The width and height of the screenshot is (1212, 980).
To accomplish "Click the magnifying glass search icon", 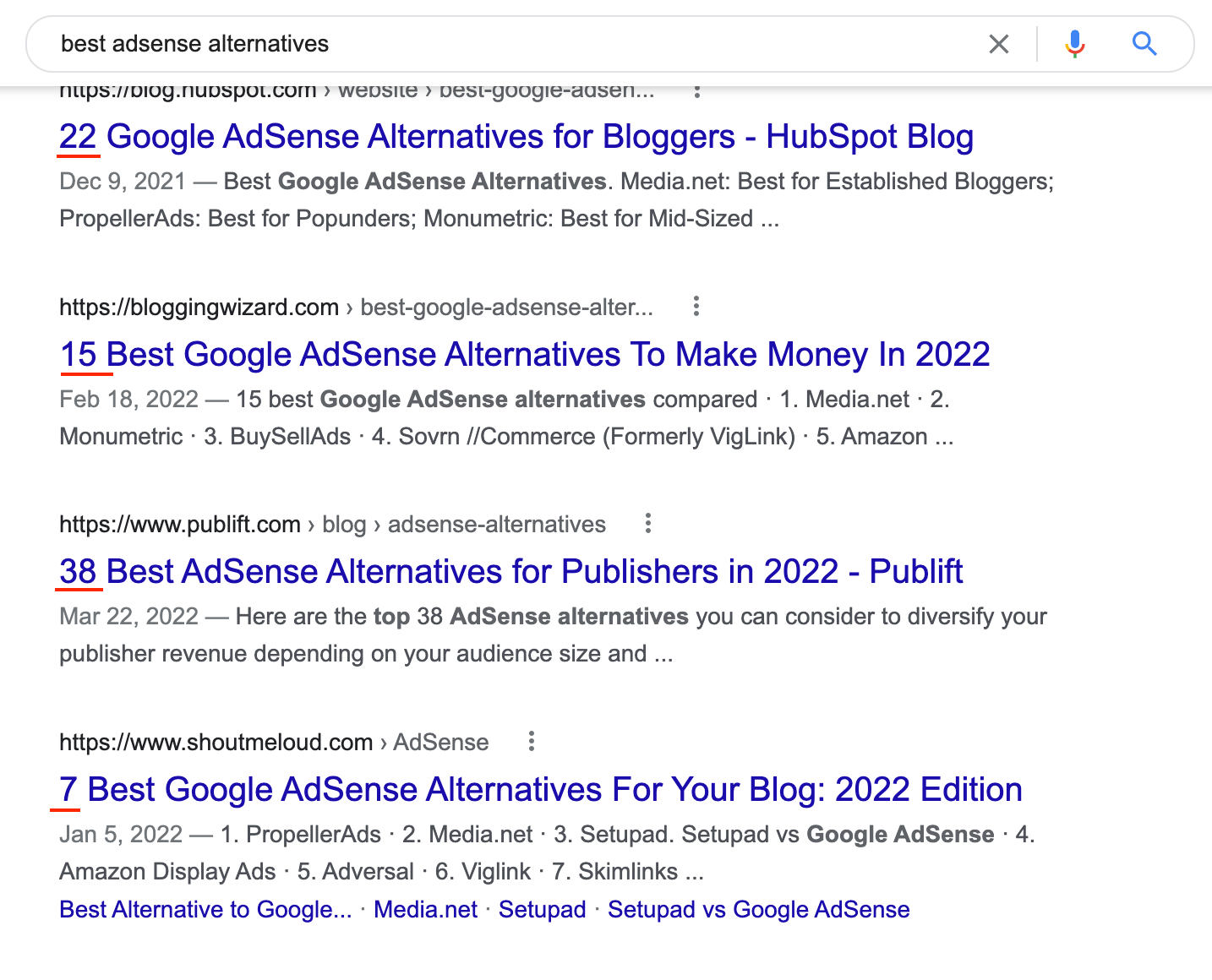I will [1144, 44].
